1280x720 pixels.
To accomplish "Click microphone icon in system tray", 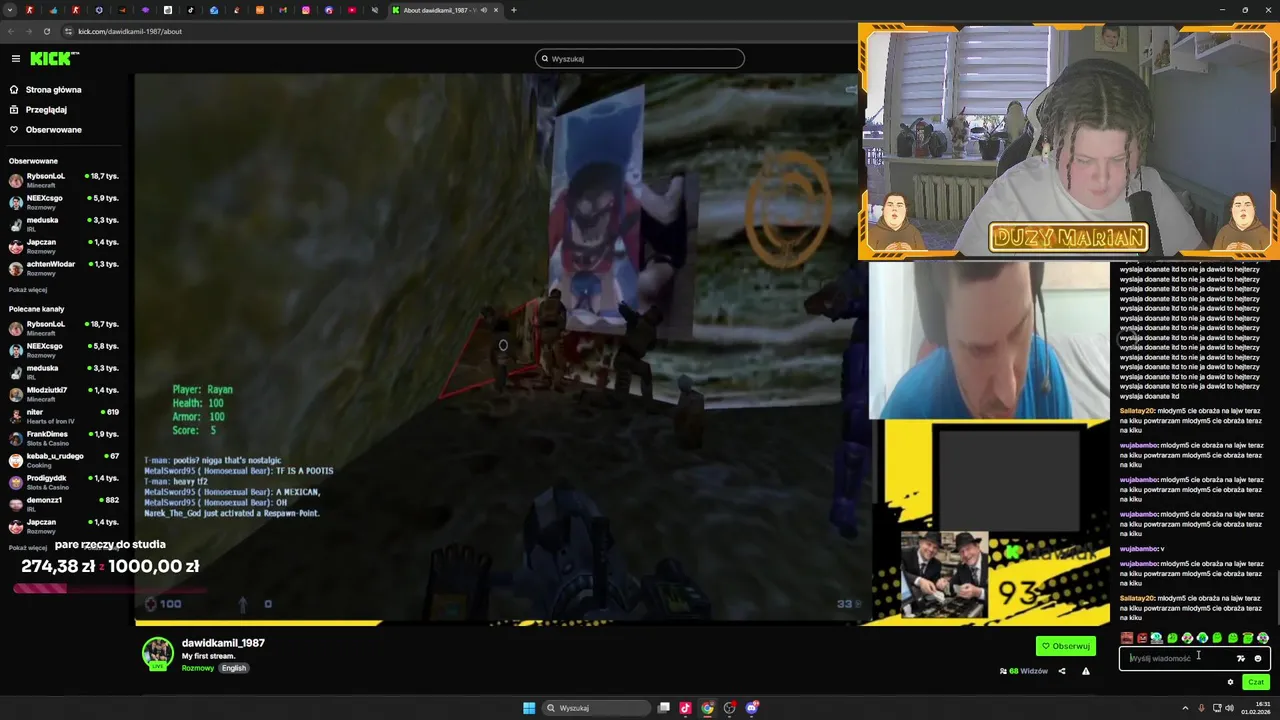I will pos(1200,708).
